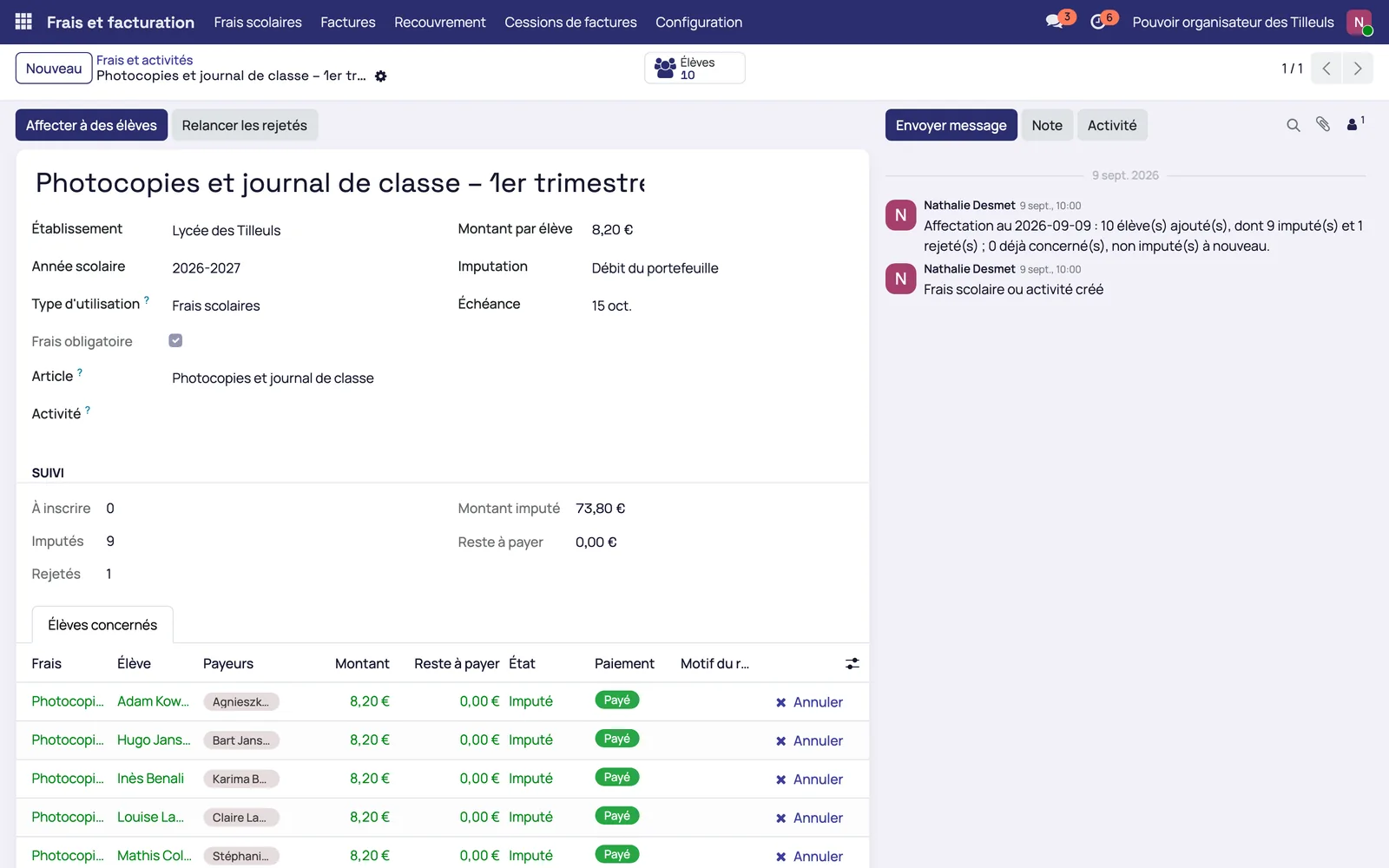Cancel the Hugo Jans… line with Annuler
This screenshot has height=868, width=1389.
809,740
